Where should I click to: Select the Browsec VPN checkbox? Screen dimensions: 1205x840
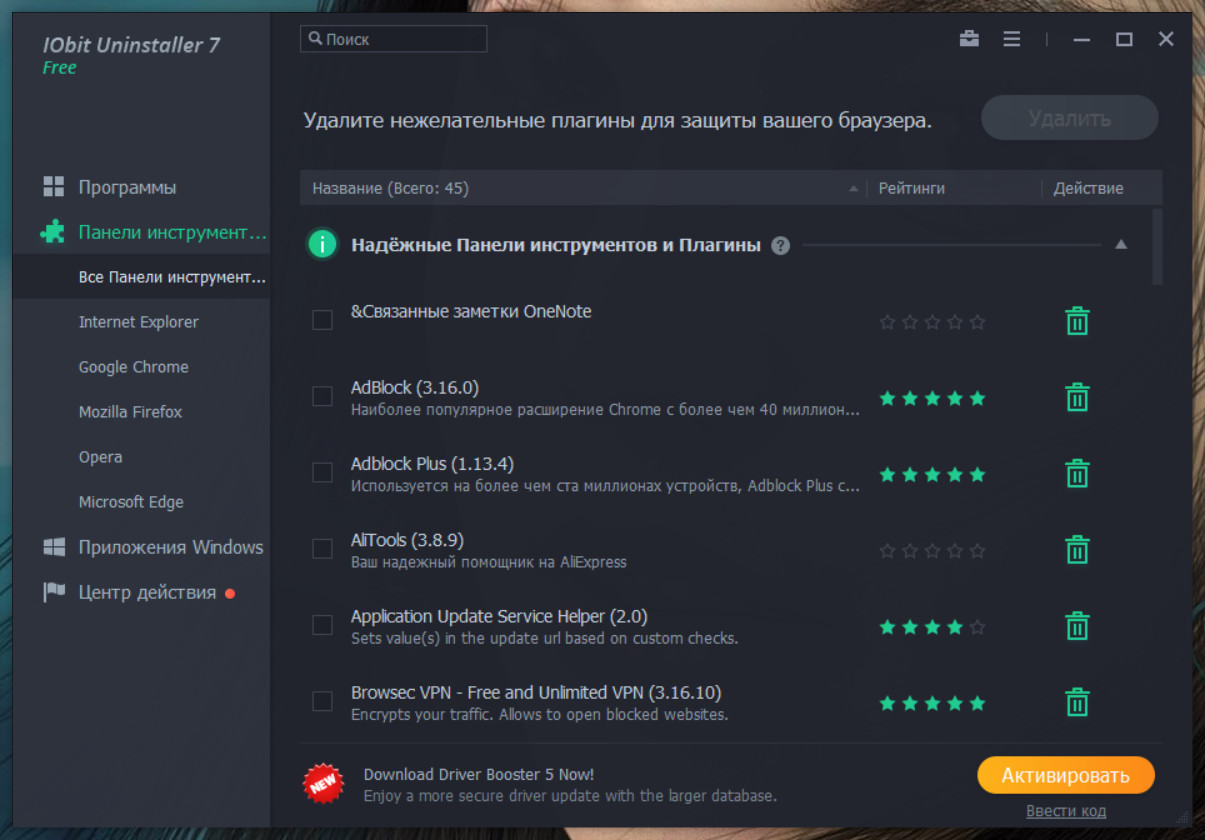tap(323, 701)
